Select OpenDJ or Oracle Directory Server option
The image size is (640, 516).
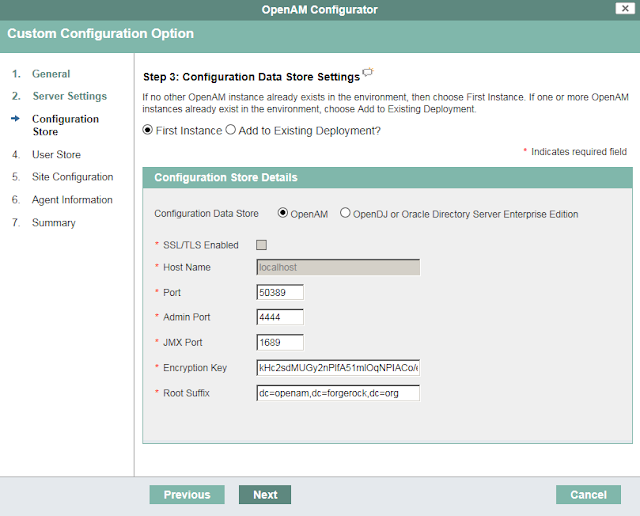click(346, 213)
